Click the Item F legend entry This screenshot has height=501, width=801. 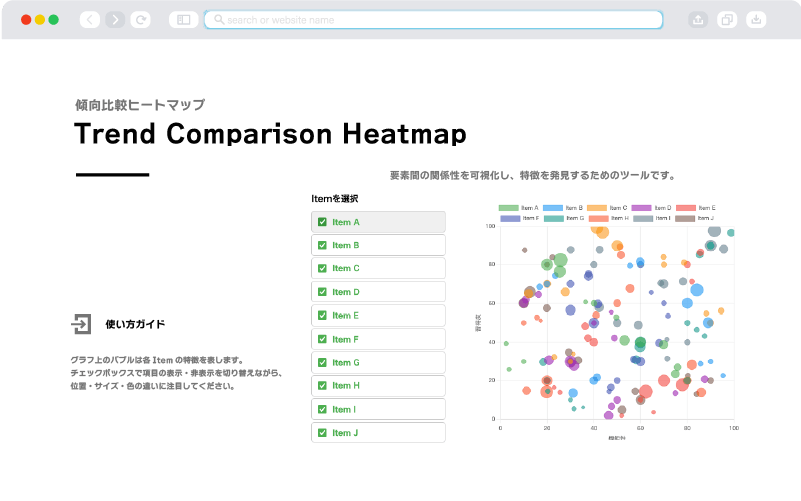click(x=518, y=217)
